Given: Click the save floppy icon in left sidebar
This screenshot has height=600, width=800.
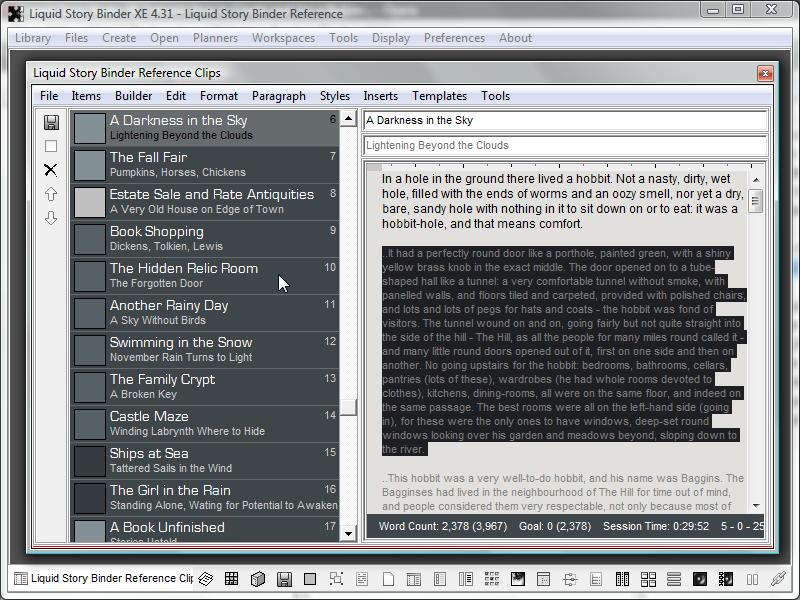Looking at the screenshot, I should click(x=51, y=122).
